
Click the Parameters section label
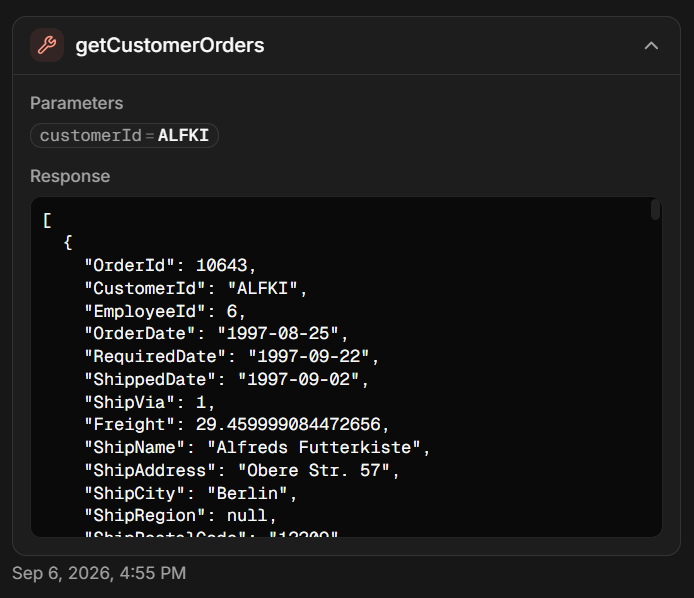tap(77, 103)
